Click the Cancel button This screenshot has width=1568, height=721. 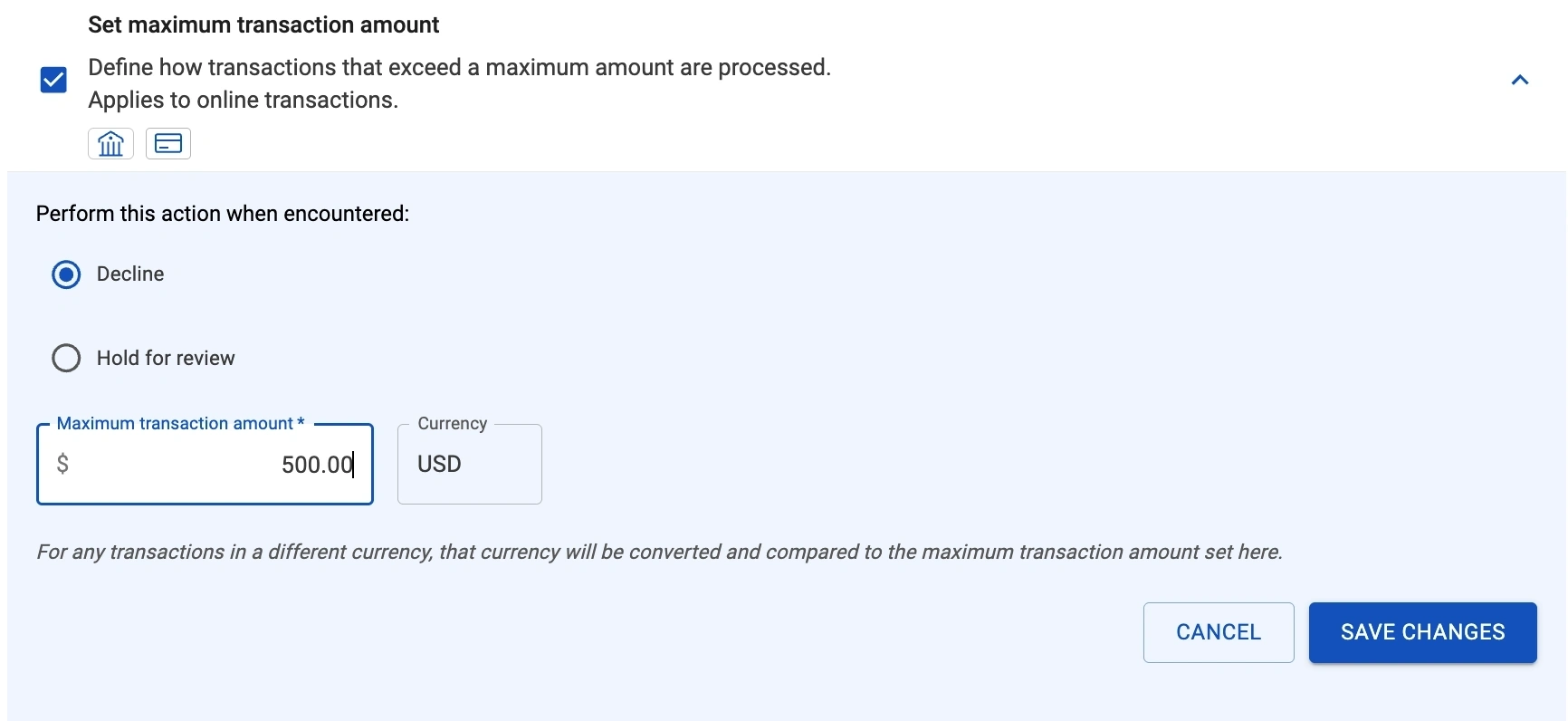click(x=1218, y=632)
